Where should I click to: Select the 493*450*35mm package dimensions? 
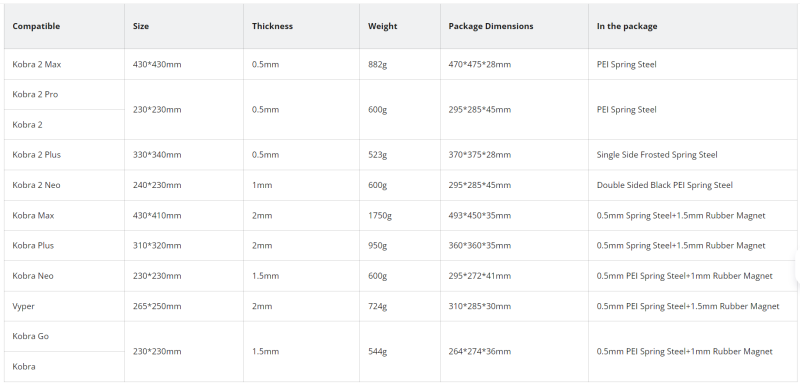tap(480, 215)
